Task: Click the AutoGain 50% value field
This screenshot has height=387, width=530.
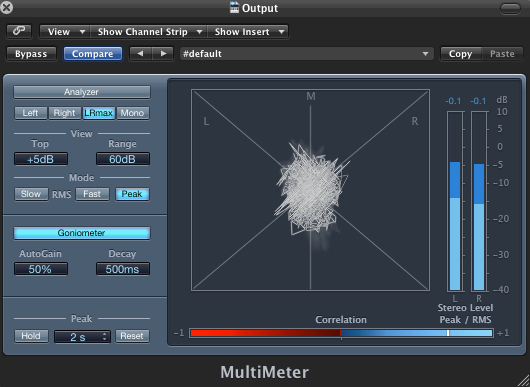Action: click(x=41, y=269)
